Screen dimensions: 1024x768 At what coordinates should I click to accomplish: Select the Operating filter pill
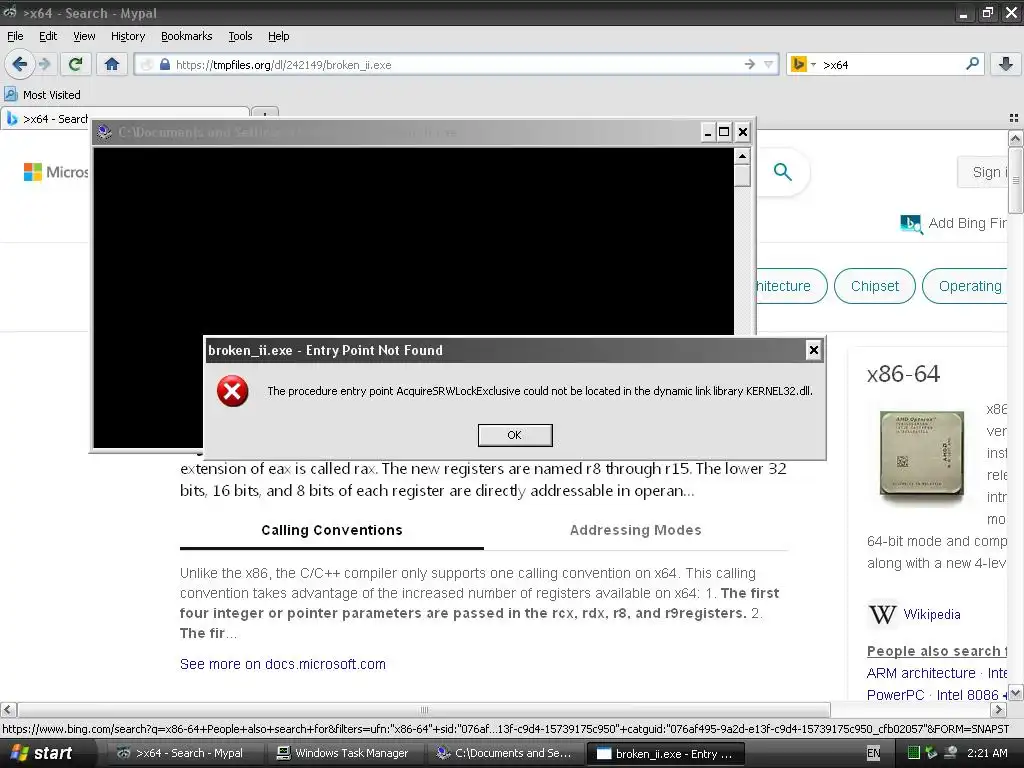point(965,286)
